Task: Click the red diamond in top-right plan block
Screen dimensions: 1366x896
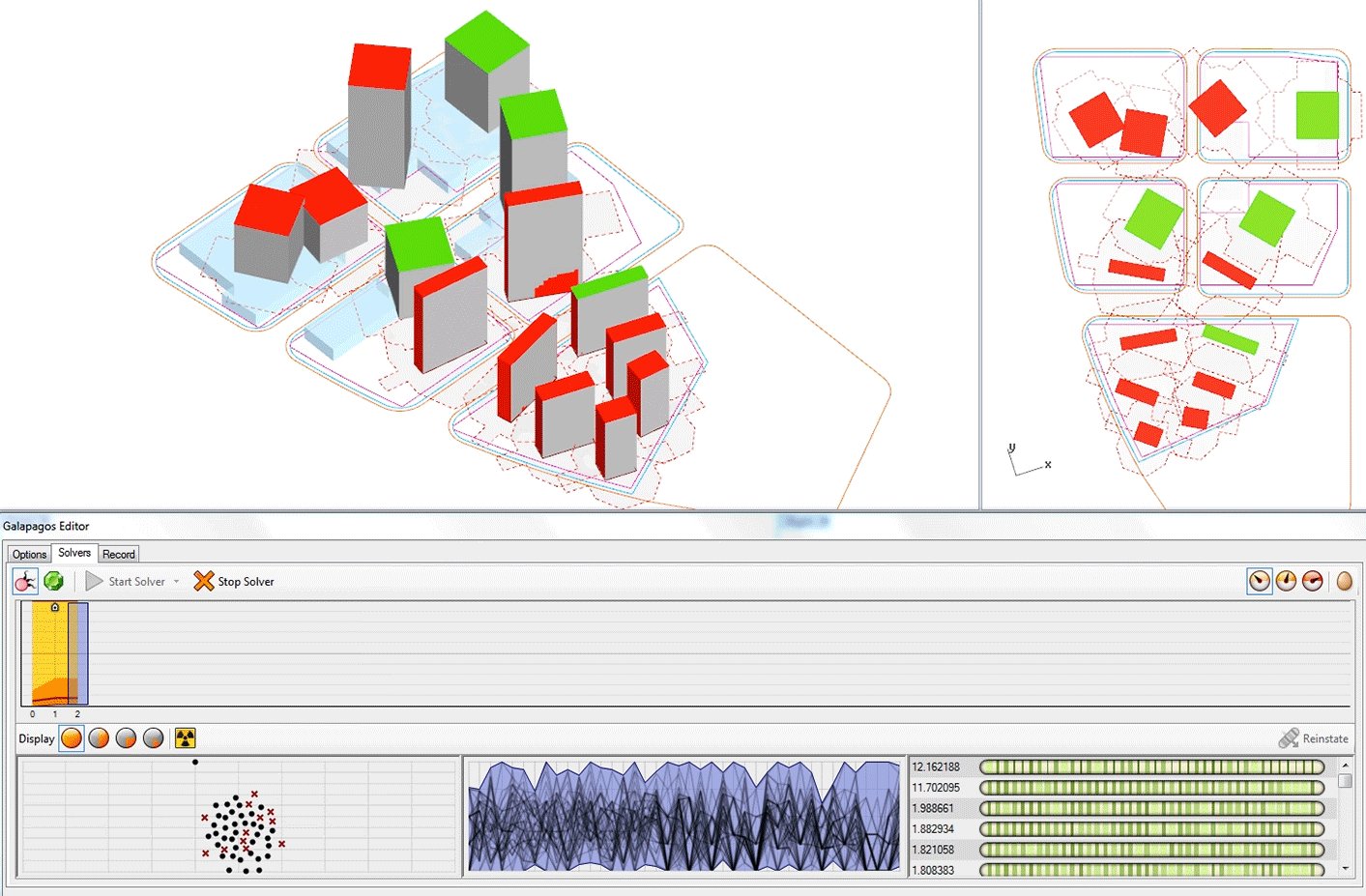Action: pos(1217,107)
